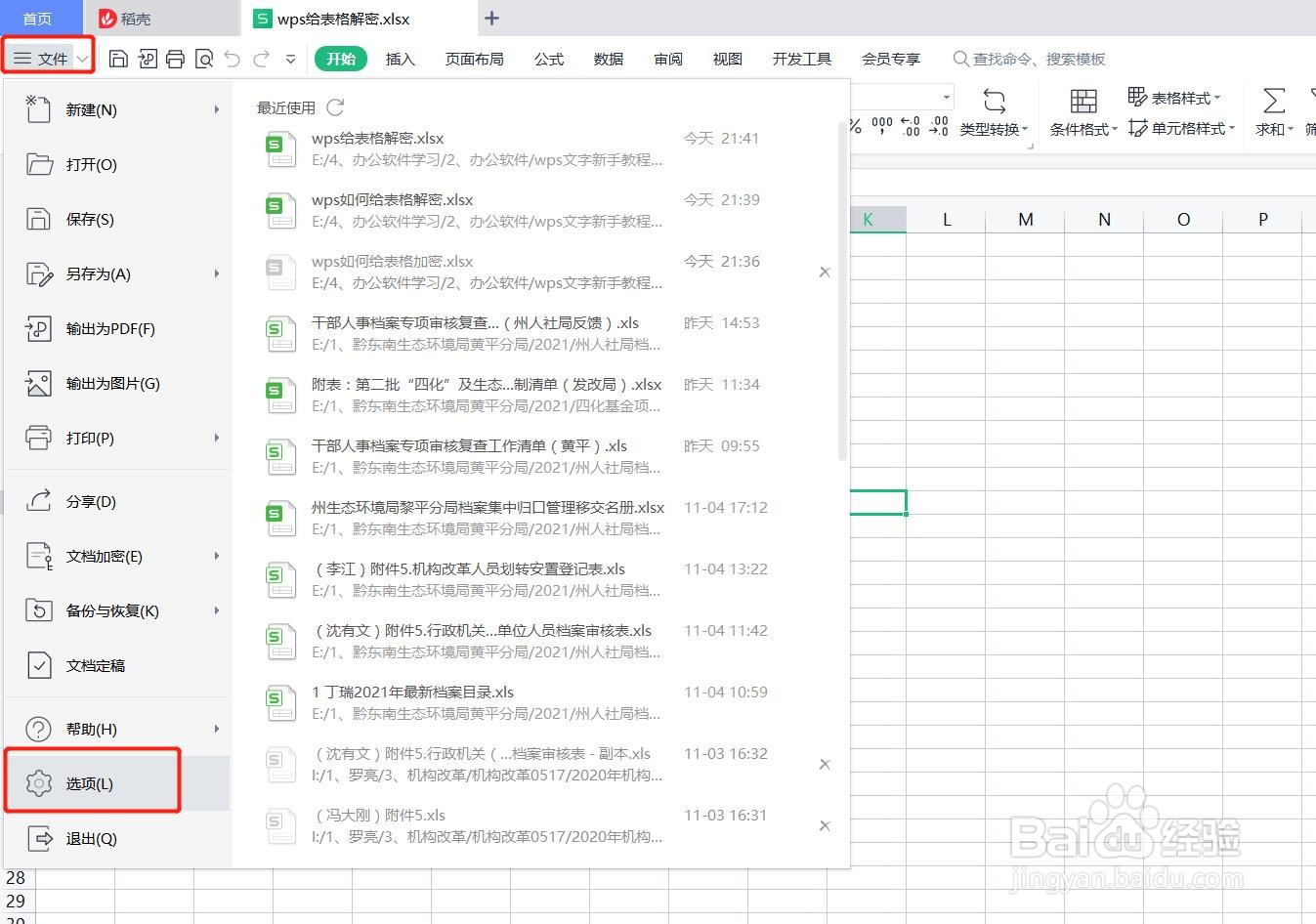The height and width of the screenshot is (924, 1316).
Task: Select 文档定稿 in the file menu
Action: (117, 665)
